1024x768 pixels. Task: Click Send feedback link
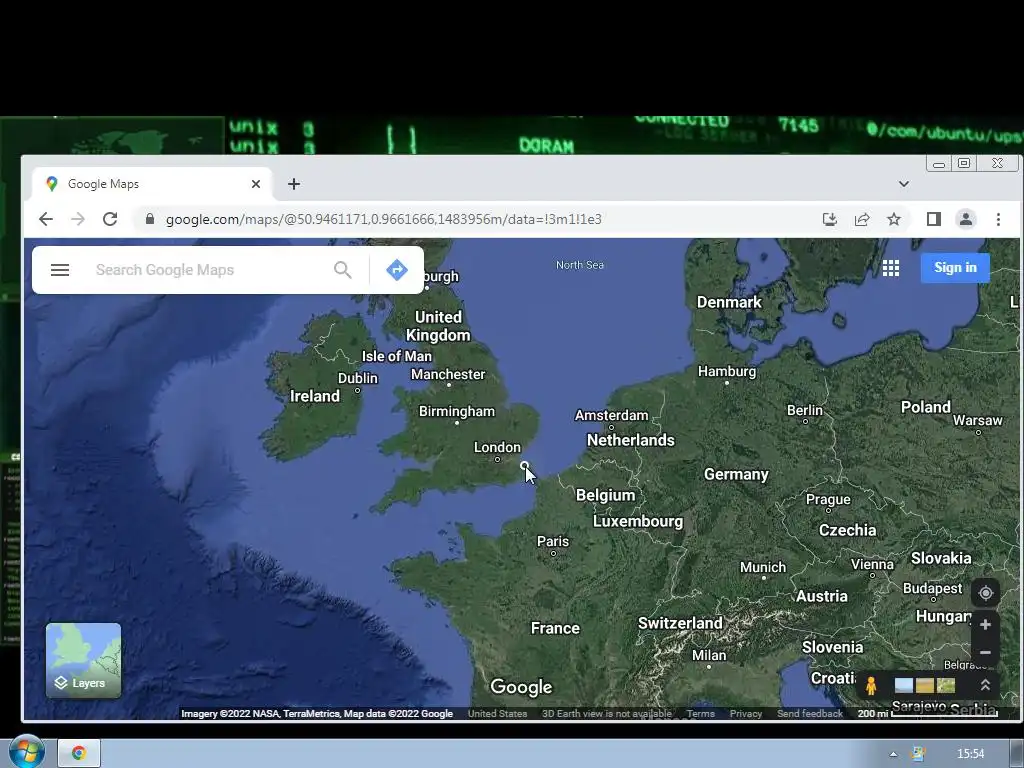tap(810, 714)
